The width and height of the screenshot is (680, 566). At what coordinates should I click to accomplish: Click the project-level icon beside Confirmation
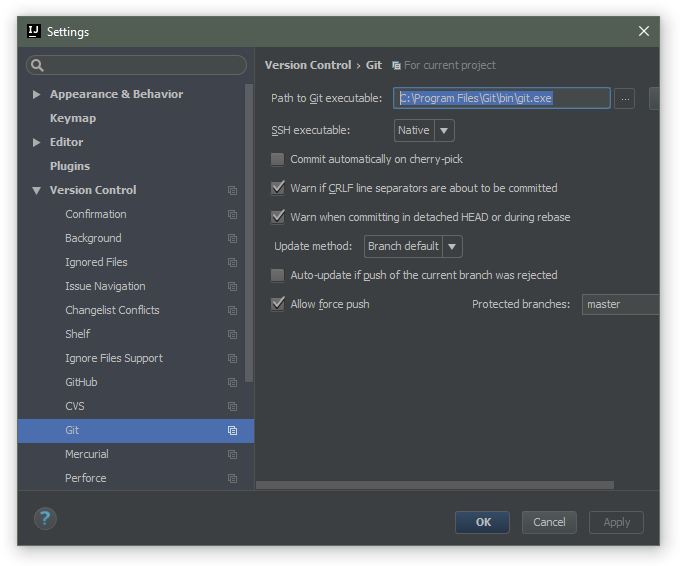coord(232,214)
